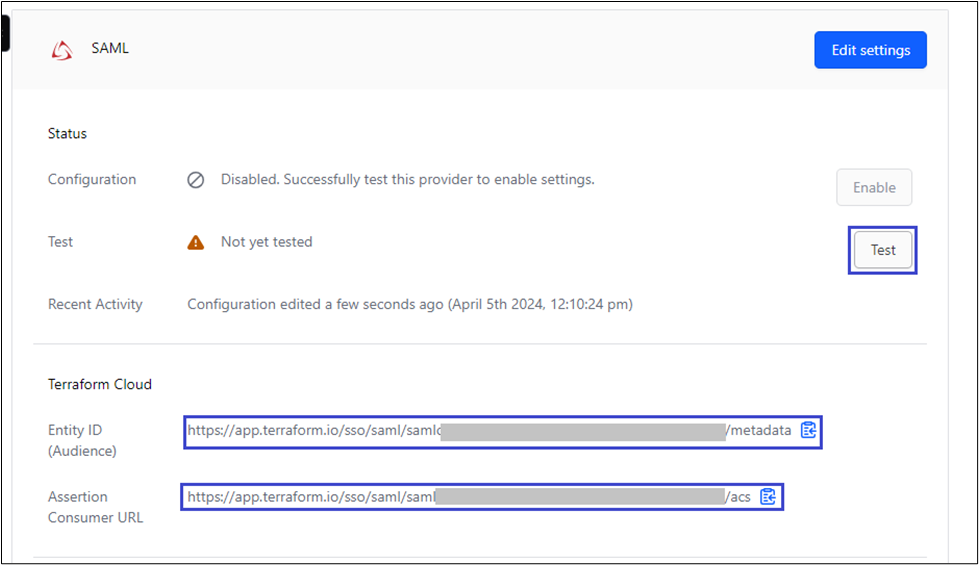Click the Assertion Consumer URL label
The height and width of the screenshot is (565, 979).
96,507
